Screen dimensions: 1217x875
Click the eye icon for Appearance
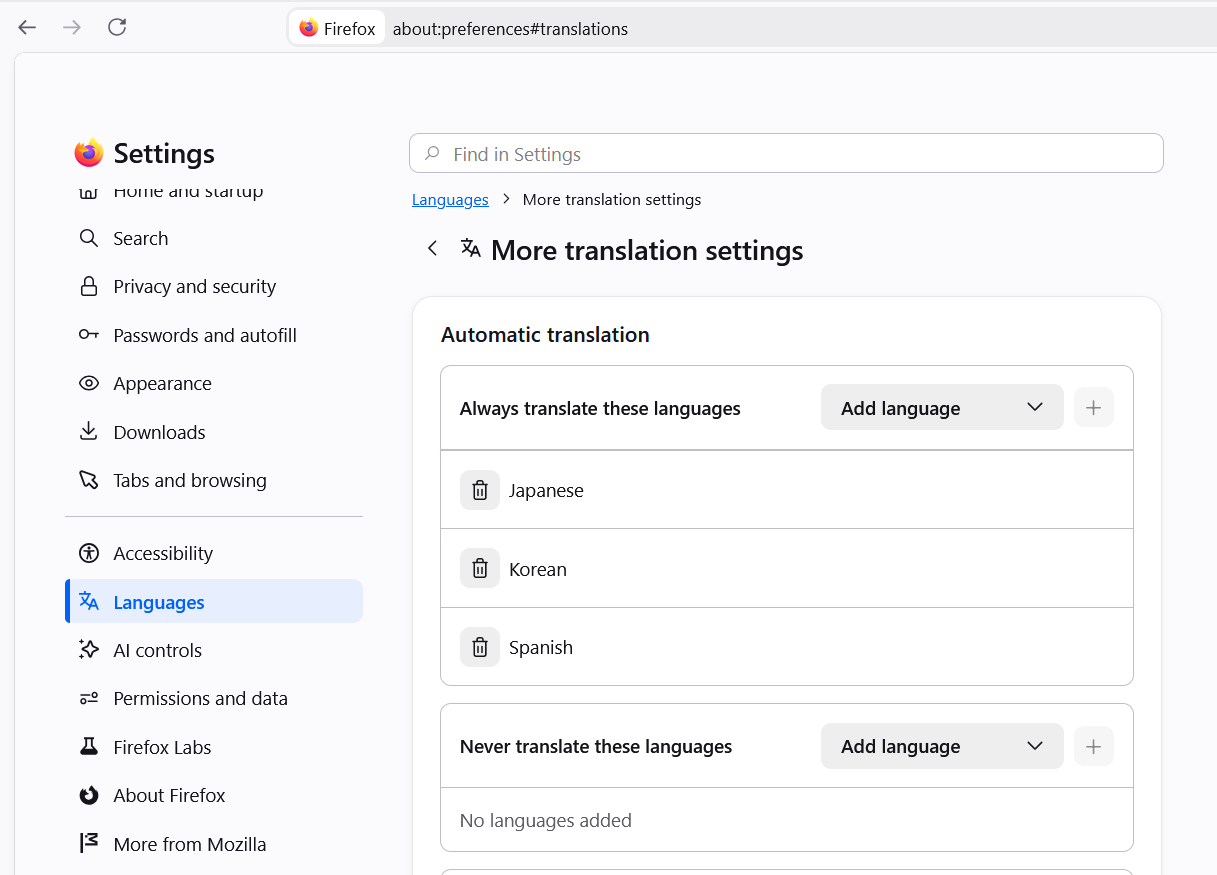(89, 383)
